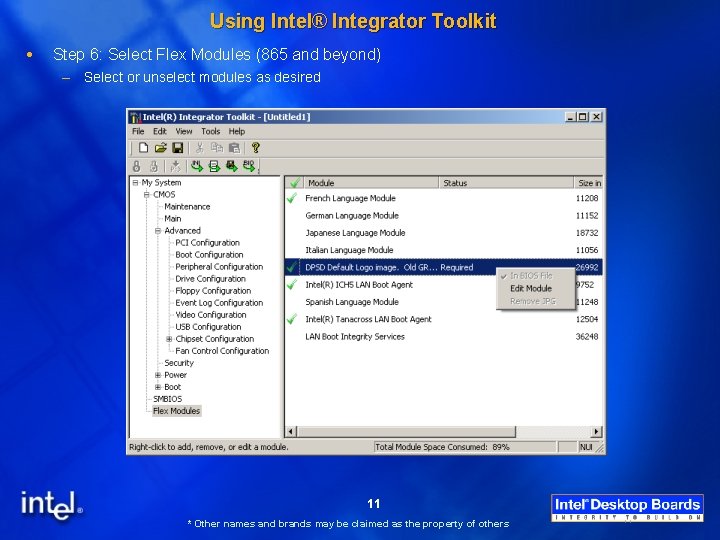
Task: Select USB Configuration tree item
Action: 208,327
